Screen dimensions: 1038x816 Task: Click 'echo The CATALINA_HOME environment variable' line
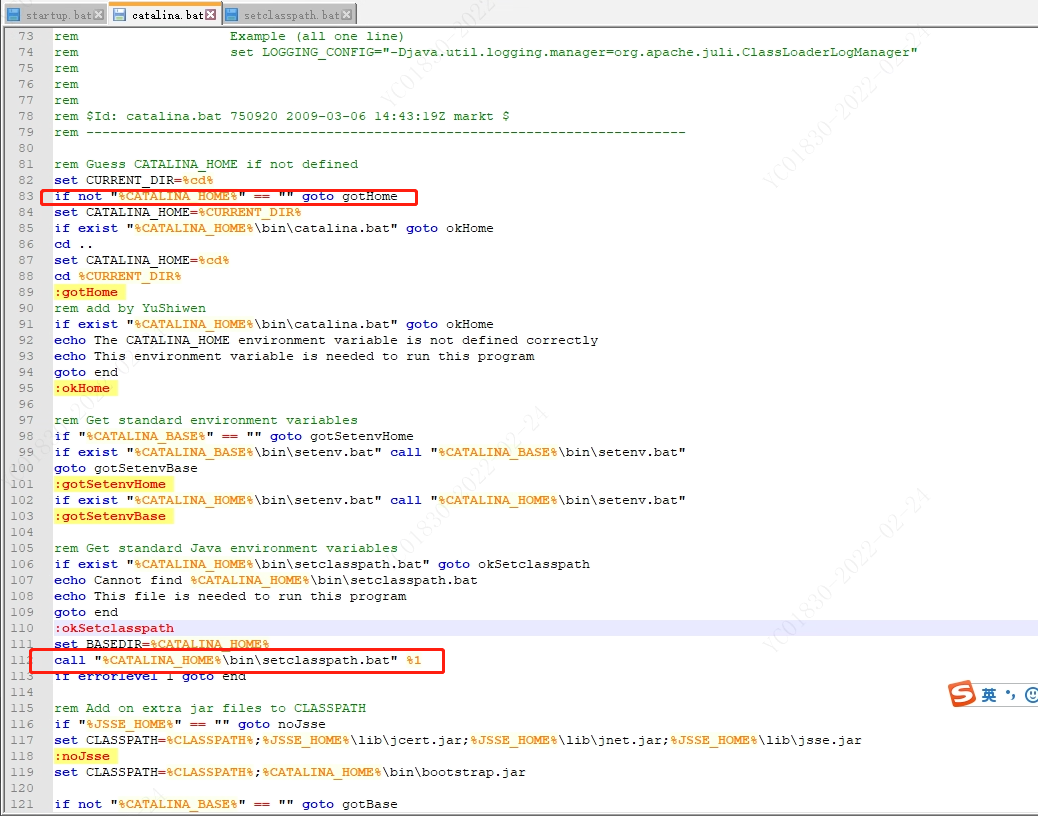point(326,340)
